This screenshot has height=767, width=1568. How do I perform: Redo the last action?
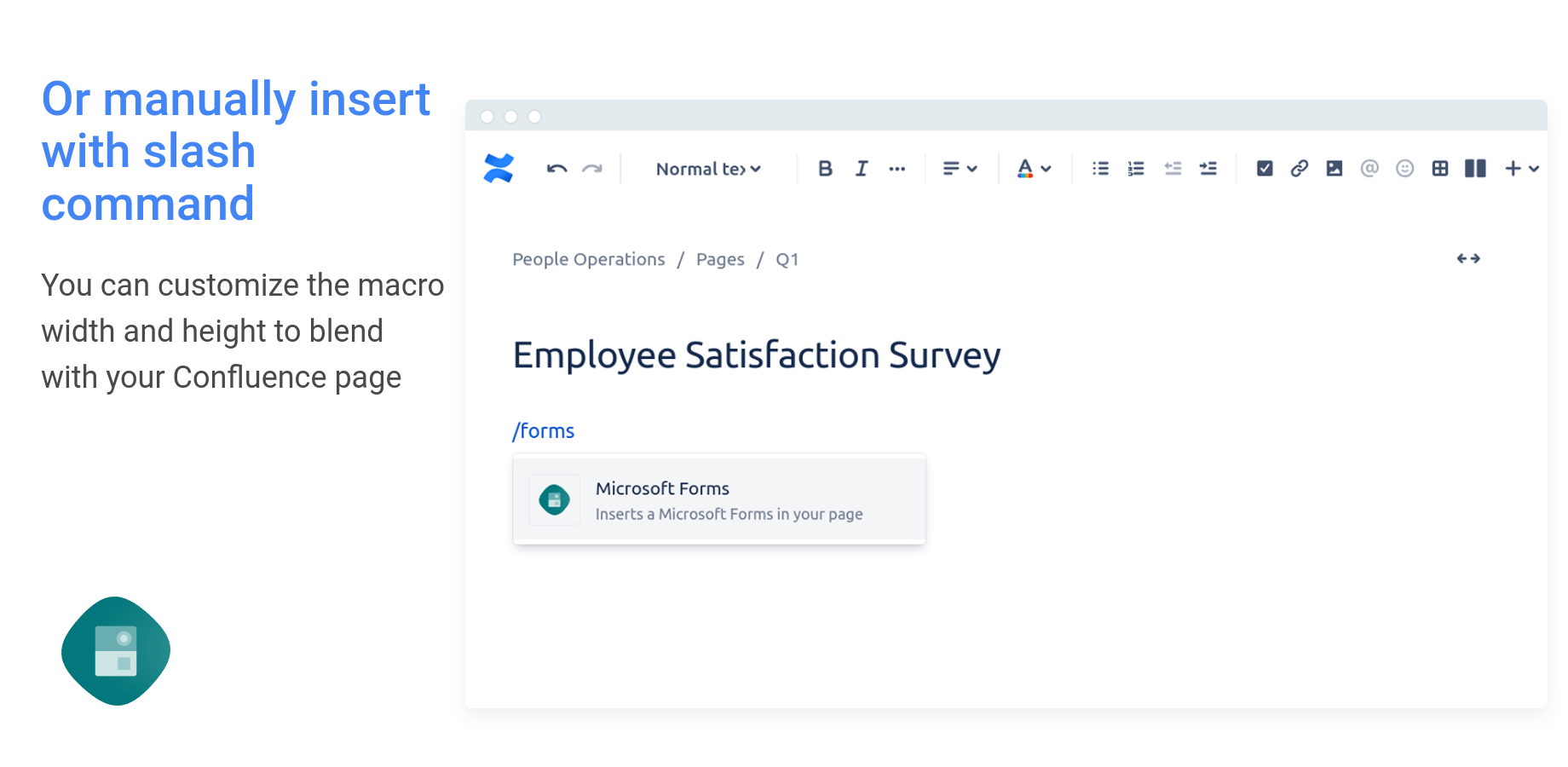pos(592,169)
